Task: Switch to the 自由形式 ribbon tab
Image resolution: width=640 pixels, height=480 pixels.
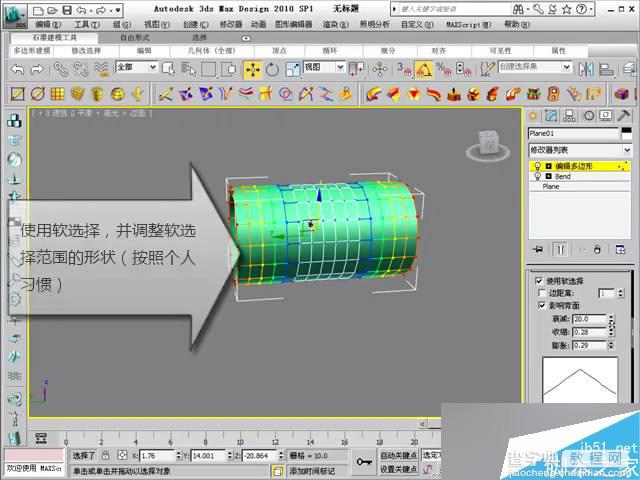Action: (x=135, y=38)
